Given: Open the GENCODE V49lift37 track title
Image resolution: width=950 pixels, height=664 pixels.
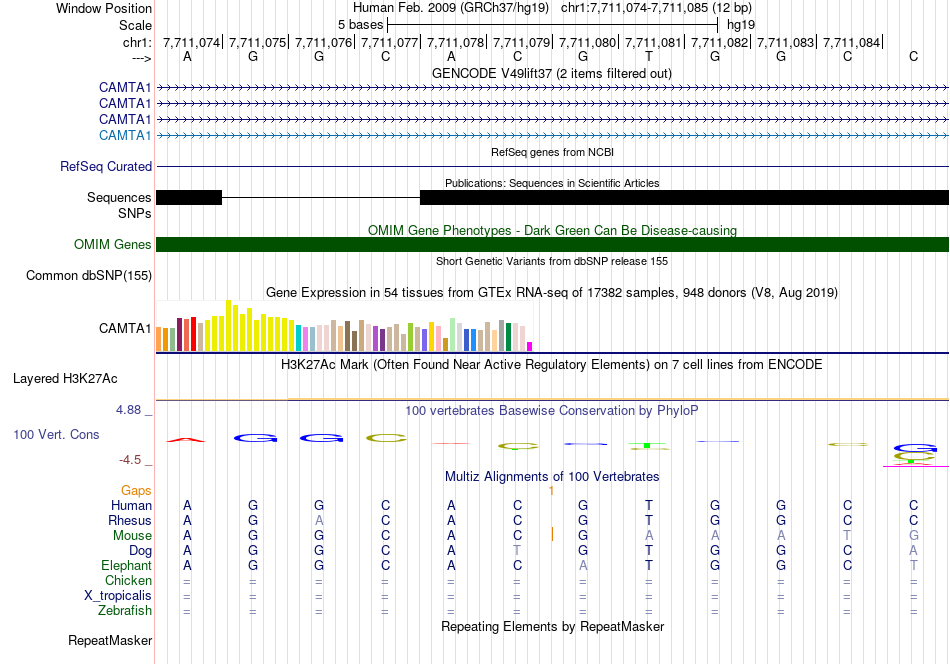Looking at the screenshot, I should [x=551, y=73].
